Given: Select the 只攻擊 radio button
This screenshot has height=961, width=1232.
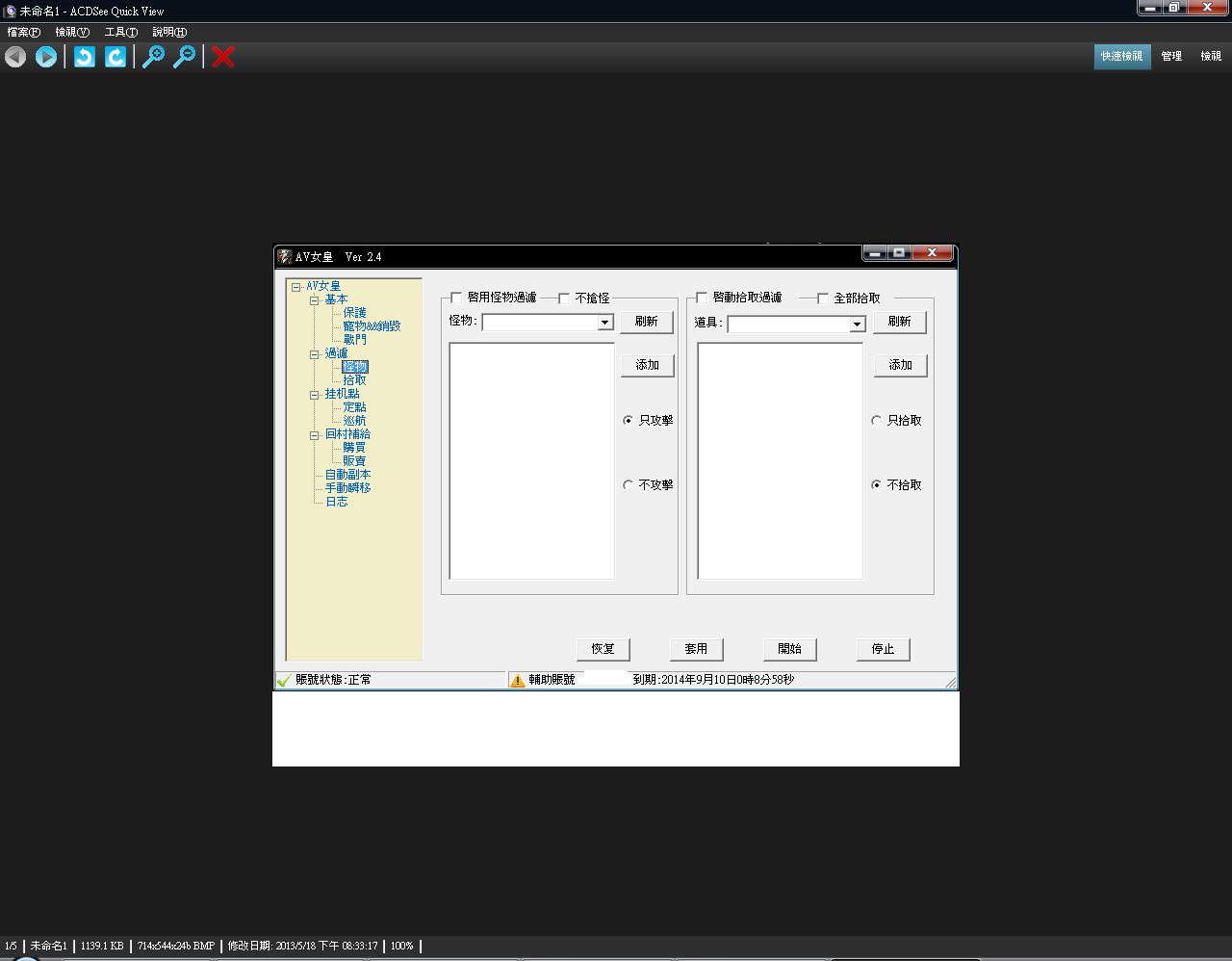Looking at the screenshot, I should click(x=629, y=420).
